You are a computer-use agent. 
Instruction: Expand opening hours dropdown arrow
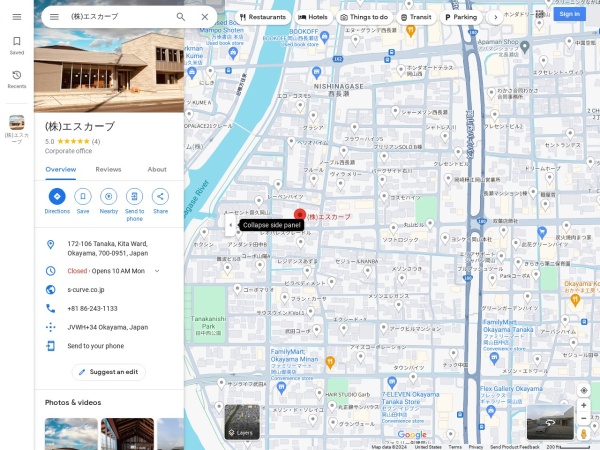[157, 271]
